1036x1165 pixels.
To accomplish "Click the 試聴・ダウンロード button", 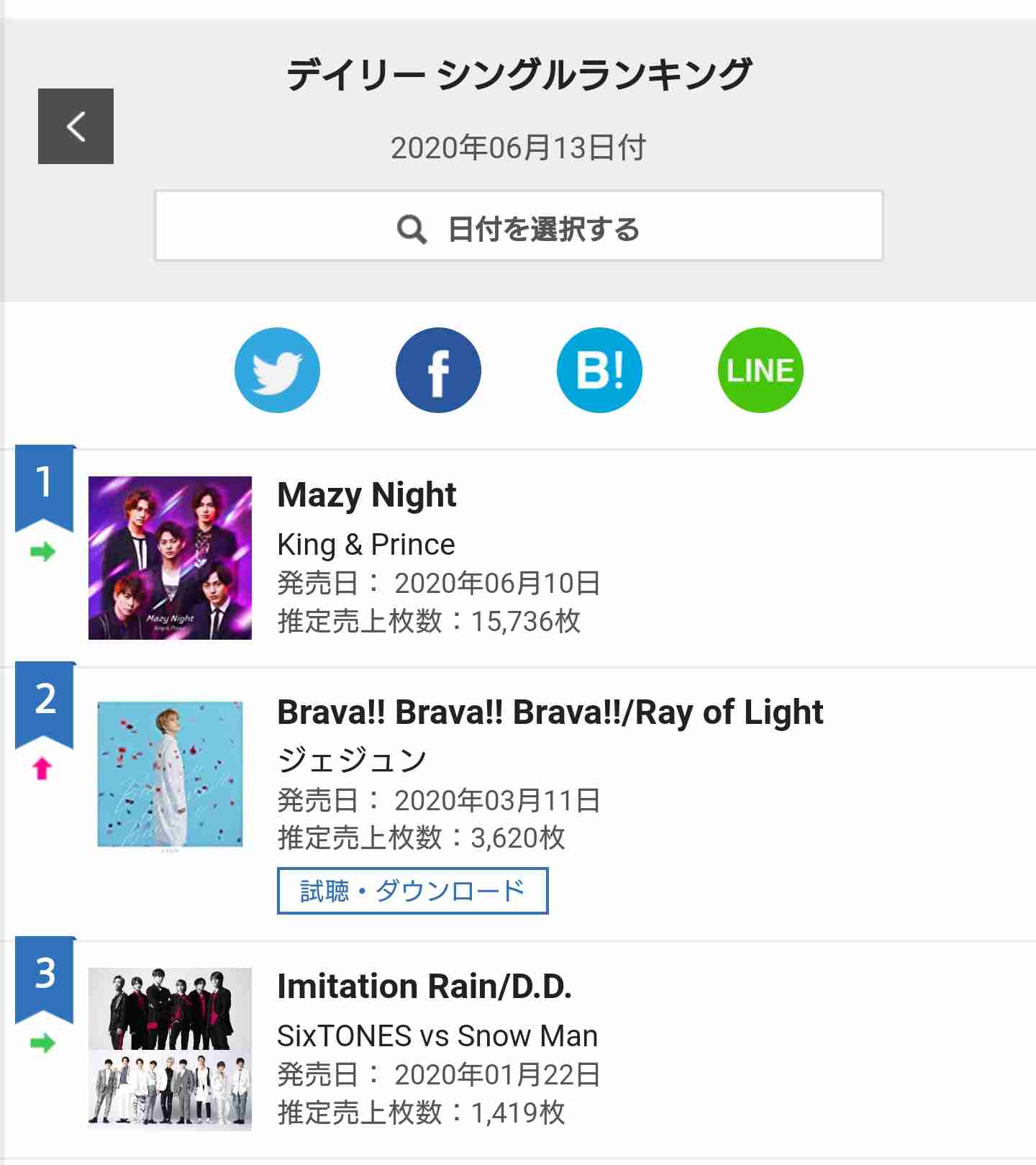I will [413, 891].
